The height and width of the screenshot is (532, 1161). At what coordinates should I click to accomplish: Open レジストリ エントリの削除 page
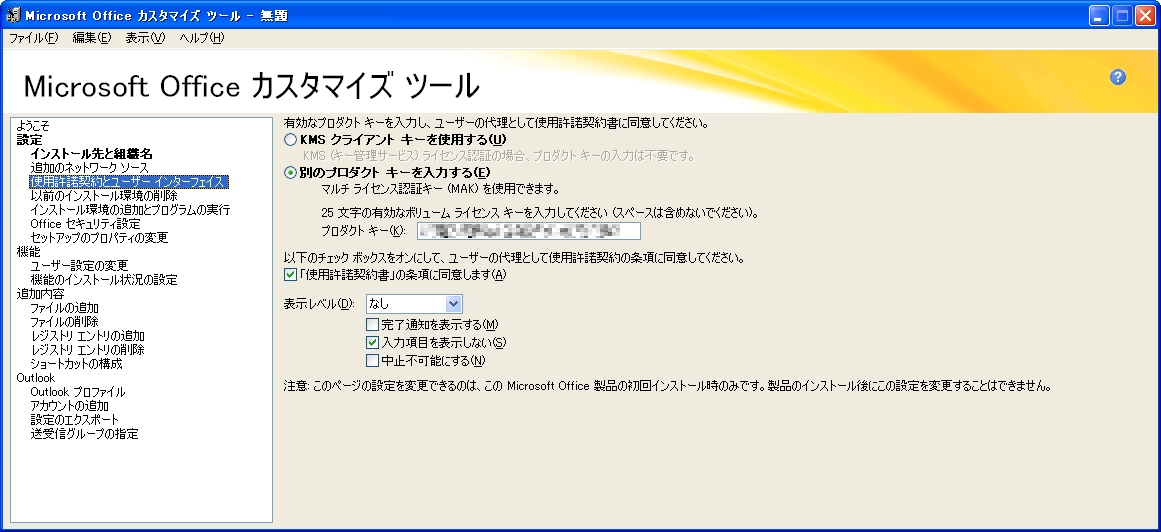coord(87,350)
